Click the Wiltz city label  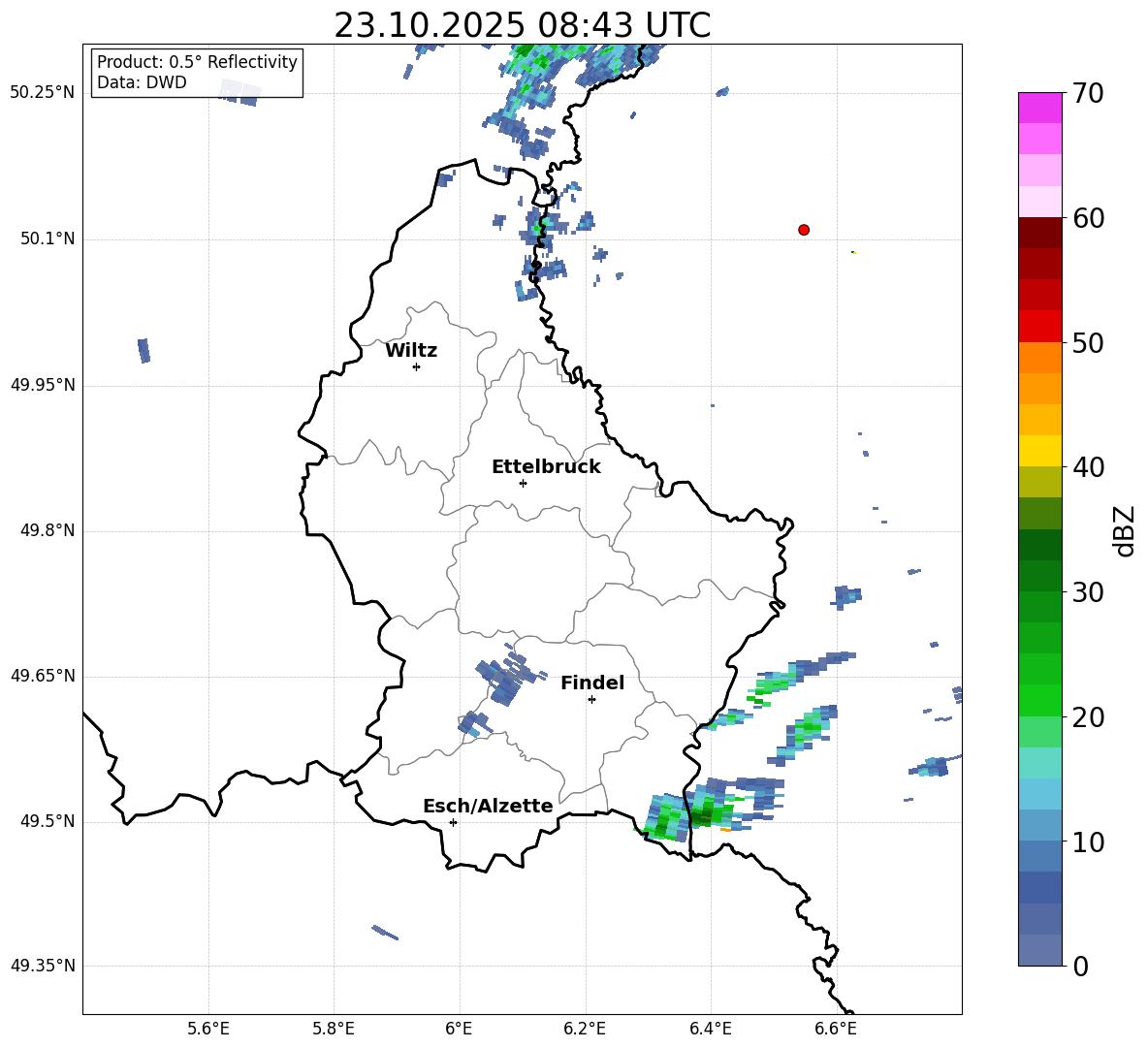[411, 351]
